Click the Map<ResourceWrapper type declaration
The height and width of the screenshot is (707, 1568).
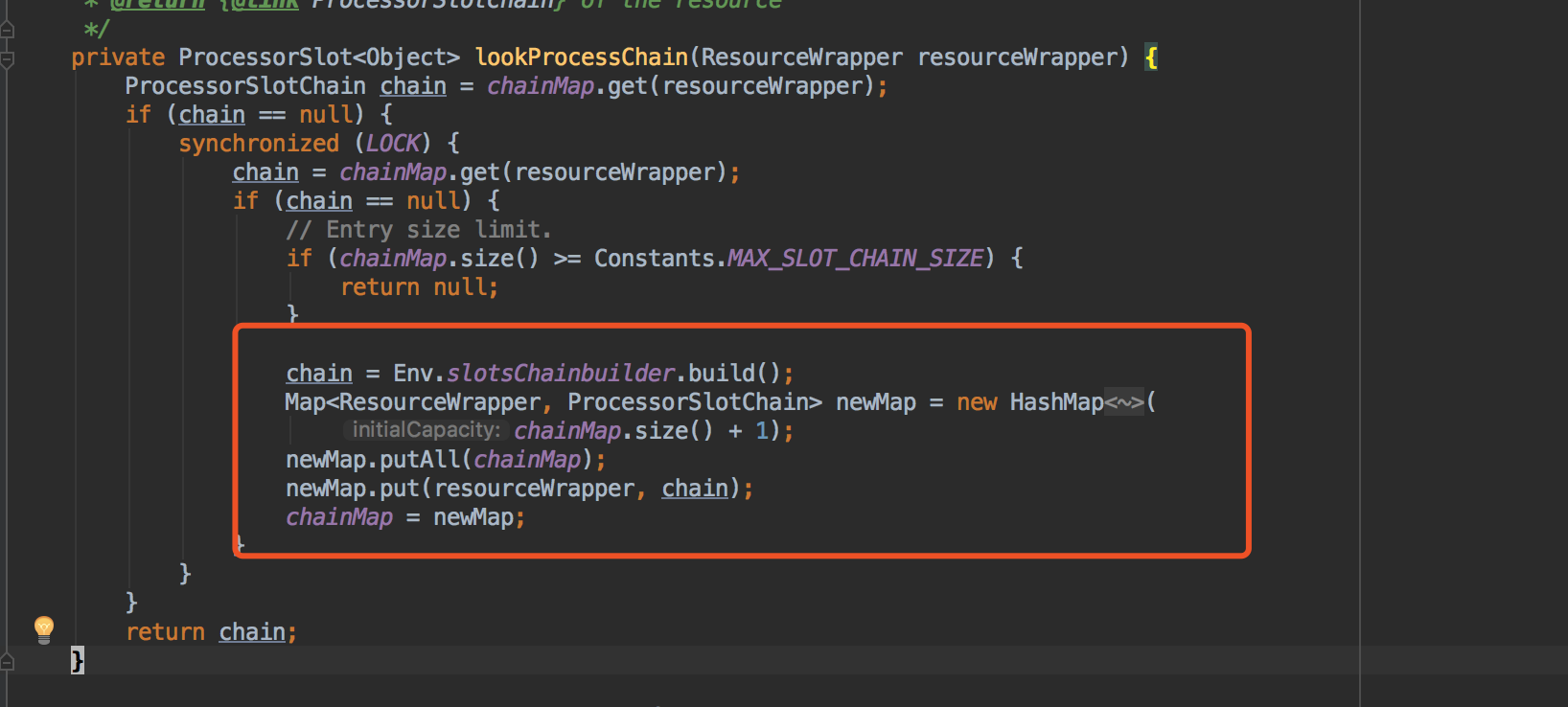[413, 402]
